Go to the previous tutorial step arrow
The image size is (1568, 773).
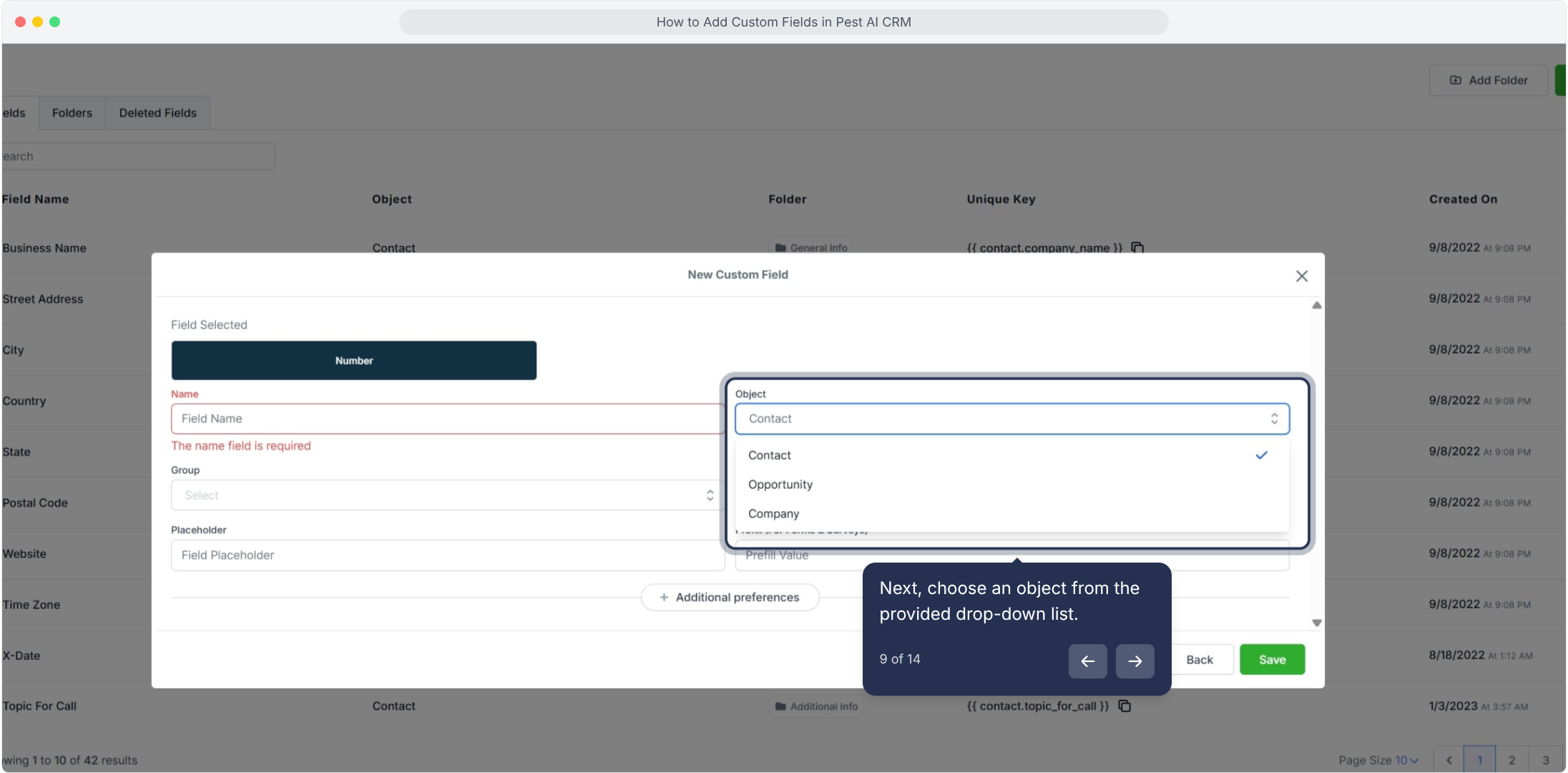pyautogui.click(x=1087, y=661)
